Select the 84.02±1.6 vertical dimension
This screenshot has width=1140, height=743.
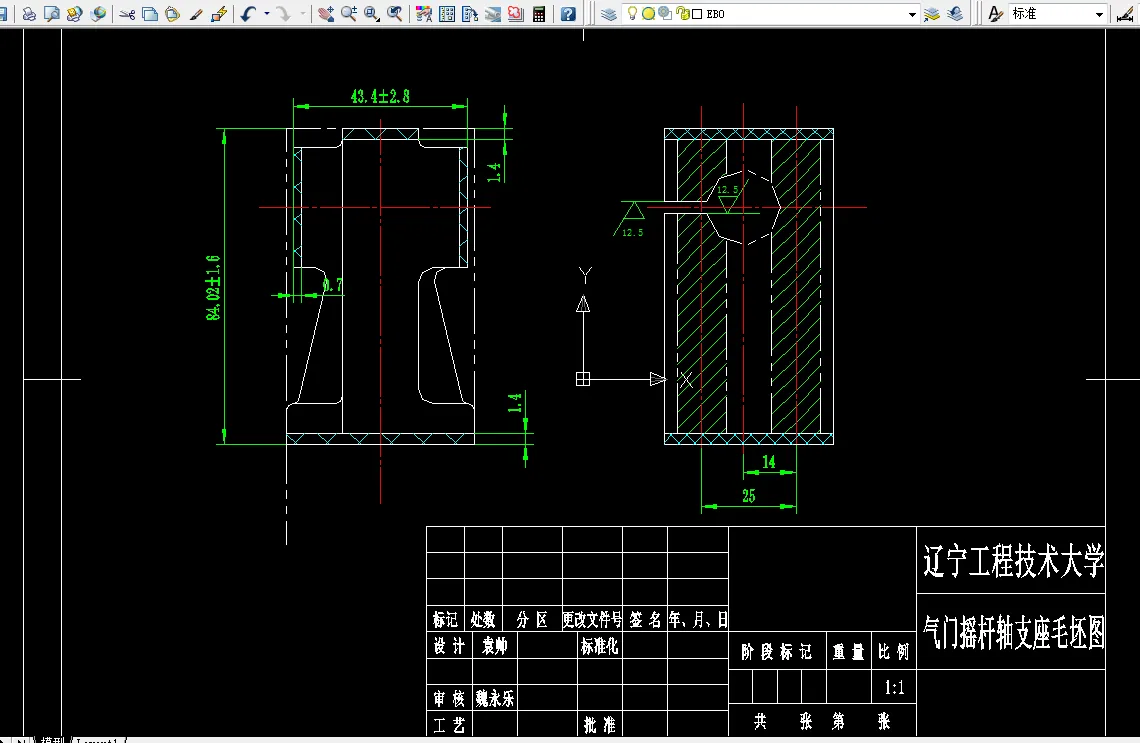click(x=213, y=287)
